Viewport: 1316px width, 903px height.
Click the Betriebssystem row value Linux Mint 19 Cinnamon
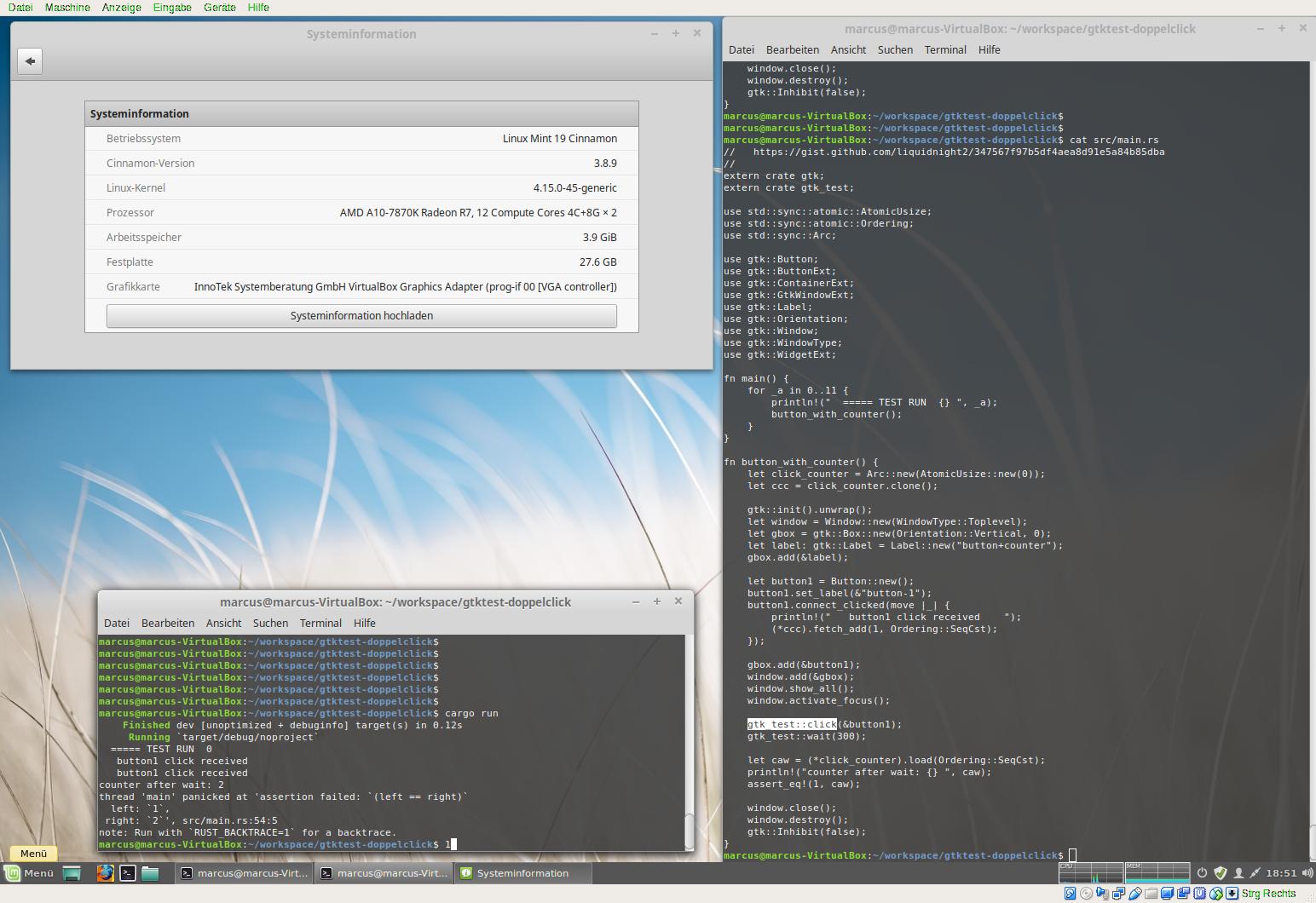560,138
